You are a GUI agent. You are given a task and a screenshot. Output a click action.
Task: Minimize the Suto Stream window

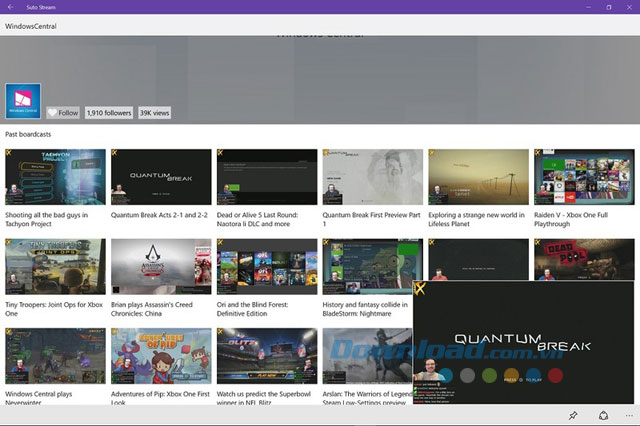coord(588,7)
